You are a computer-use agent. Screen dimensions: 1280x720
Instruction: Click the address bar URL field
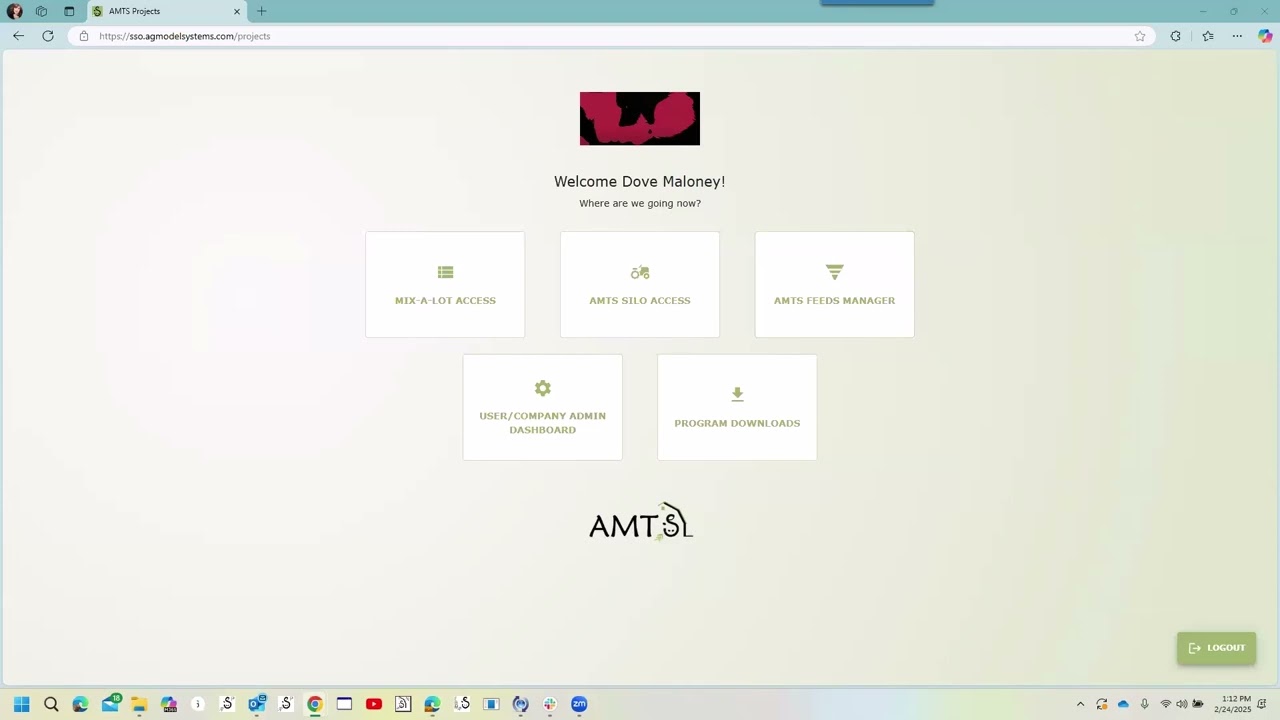pyautogui.click(x=610, y=36)
